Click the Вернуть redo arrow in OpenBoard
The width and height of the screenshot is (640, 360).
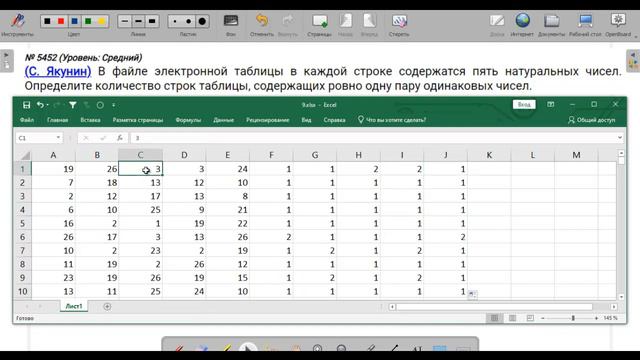click(288, 21)
